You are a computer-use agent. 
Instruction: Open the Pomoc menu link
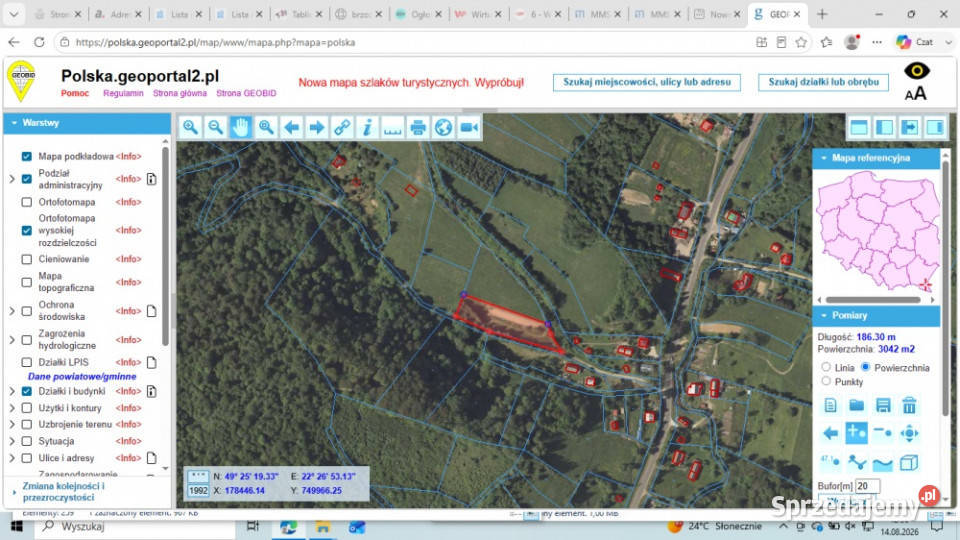[x=75, y=93]
